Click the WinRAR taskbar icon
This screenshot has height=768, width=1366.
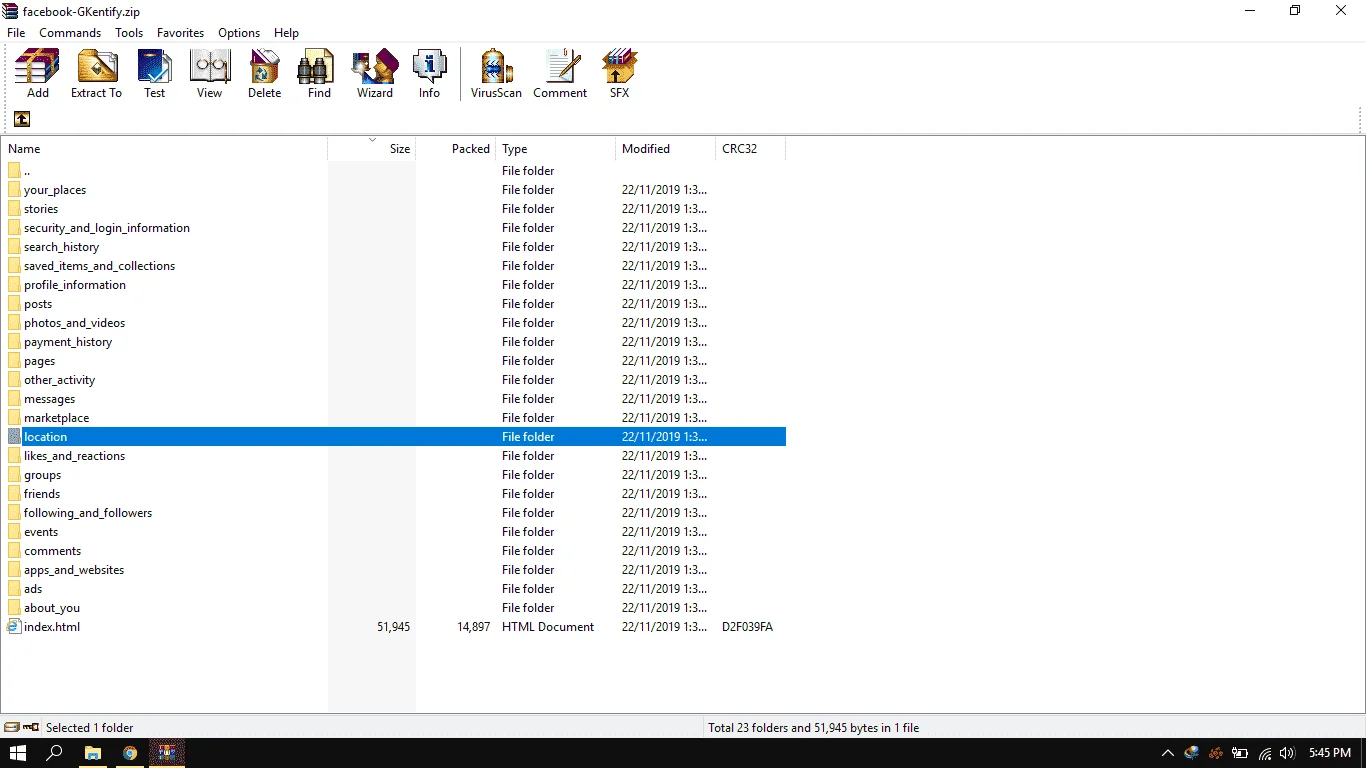point(167,753)
